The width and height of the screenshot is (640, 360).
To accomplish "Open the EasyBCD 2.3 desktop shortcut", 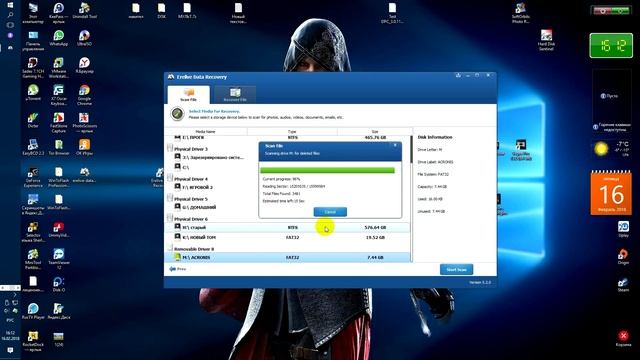I will click(x=33, y=148).
